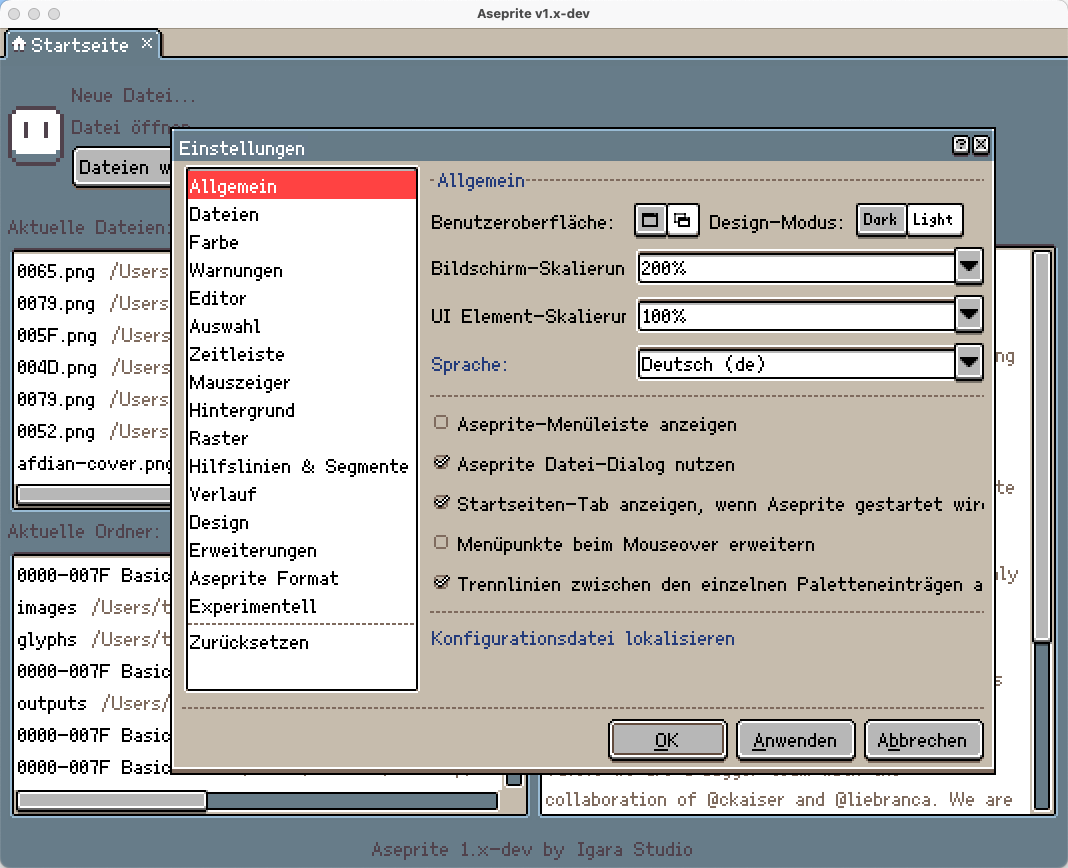1068x868 pixels.
Task: Open Design settings section
Action: (x=302, y=521)
